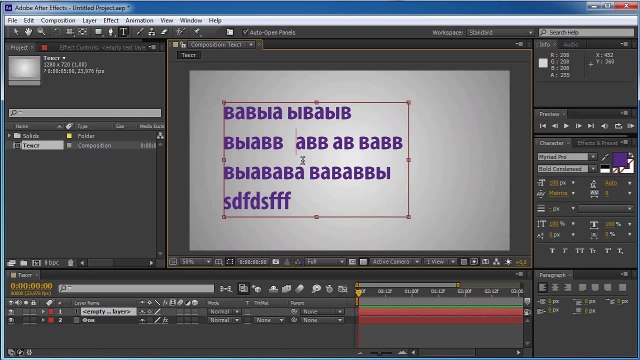640x360 pixels.
Task: Open the Myriad Pro font dropdown
Action: [567, 157]
